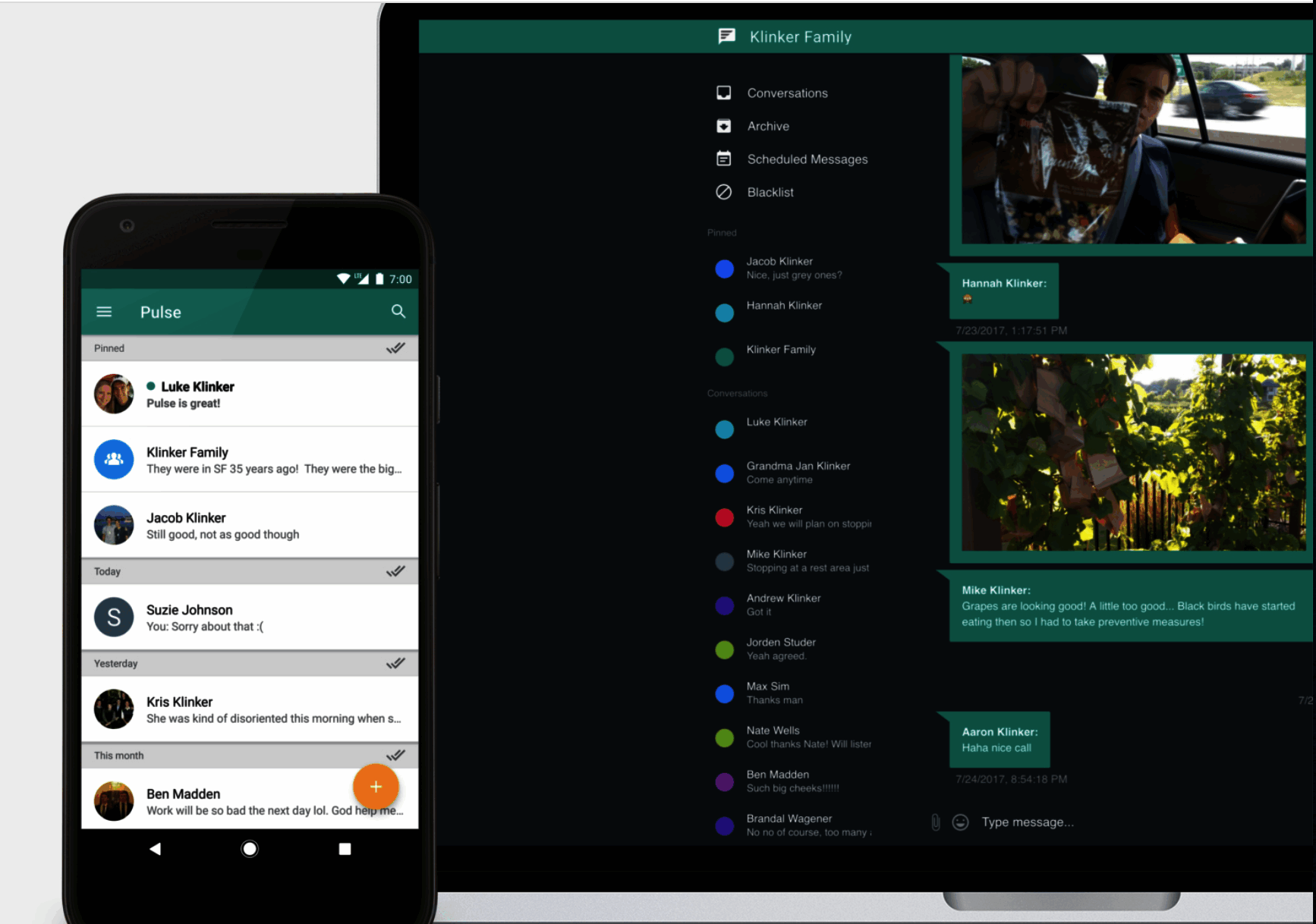Screen dimensions: 1316x924
Task: Click the 7/23/2017 1:17:51 PM timestamp
Action: 1012,331
